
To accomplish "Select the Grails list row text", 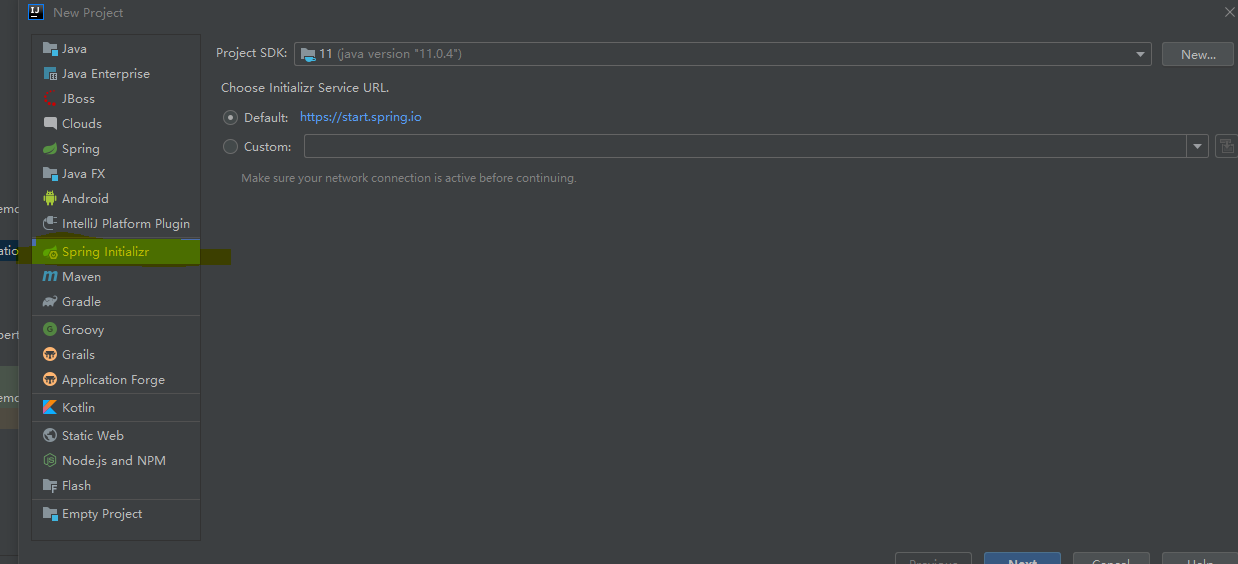I will coord(78,355).
